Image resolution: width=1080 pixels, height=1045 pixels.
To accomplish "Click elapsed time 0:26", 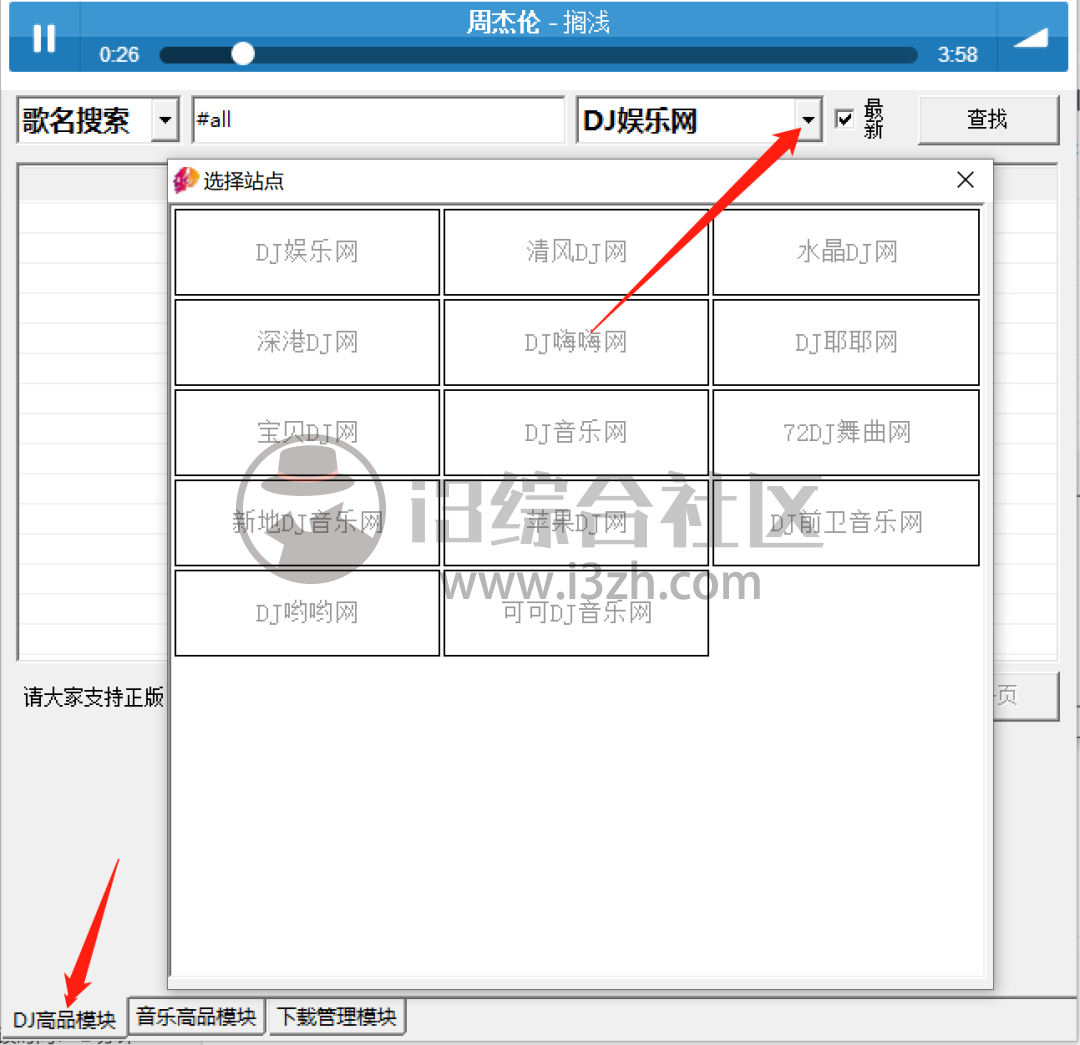I will pos(119,54).
